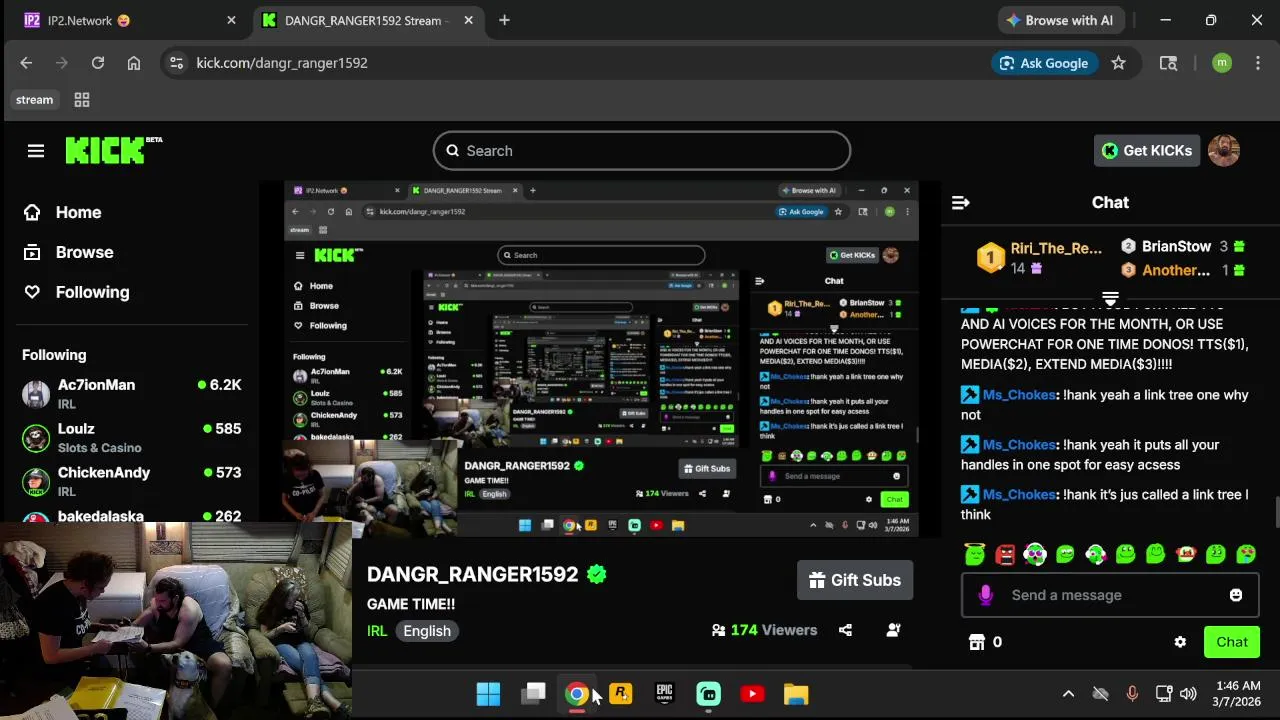Open the chat shop icon showing 0
Image resolution: width=1280 pixels, height=720 pixels.
pyautogui.click(x=978, y=642)
